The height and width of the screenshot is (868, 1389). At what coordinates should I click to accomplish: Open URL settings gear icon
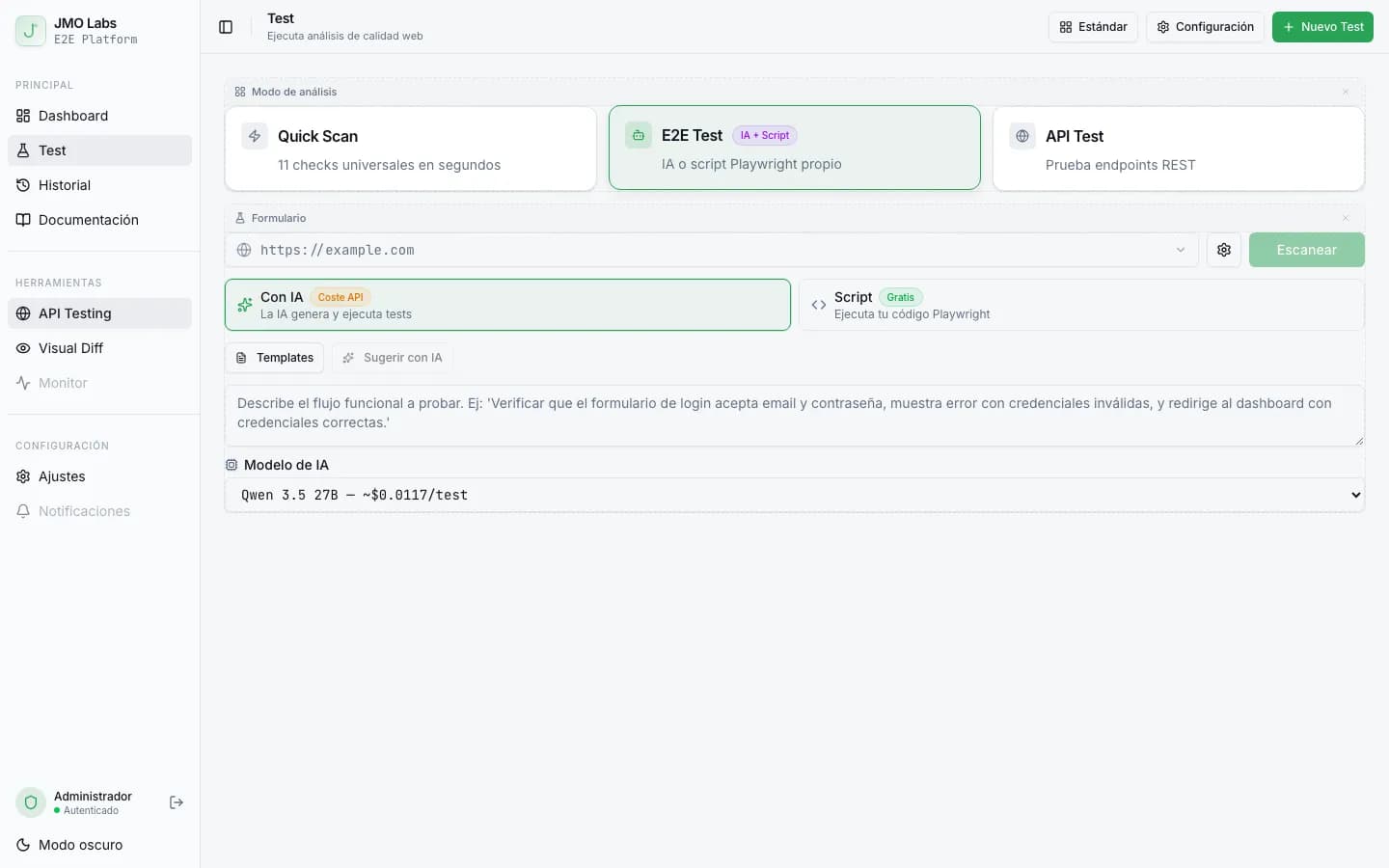click(1223, 250)
